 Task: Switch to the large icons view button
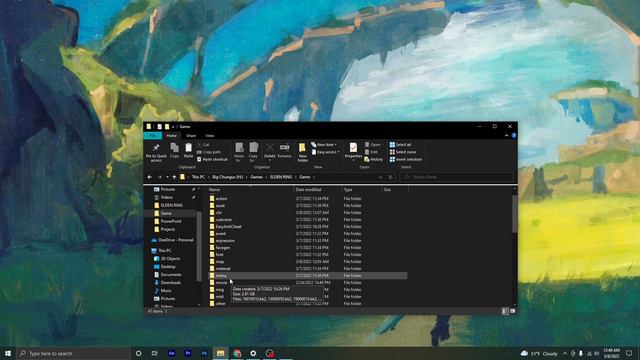tap(513, 311)
